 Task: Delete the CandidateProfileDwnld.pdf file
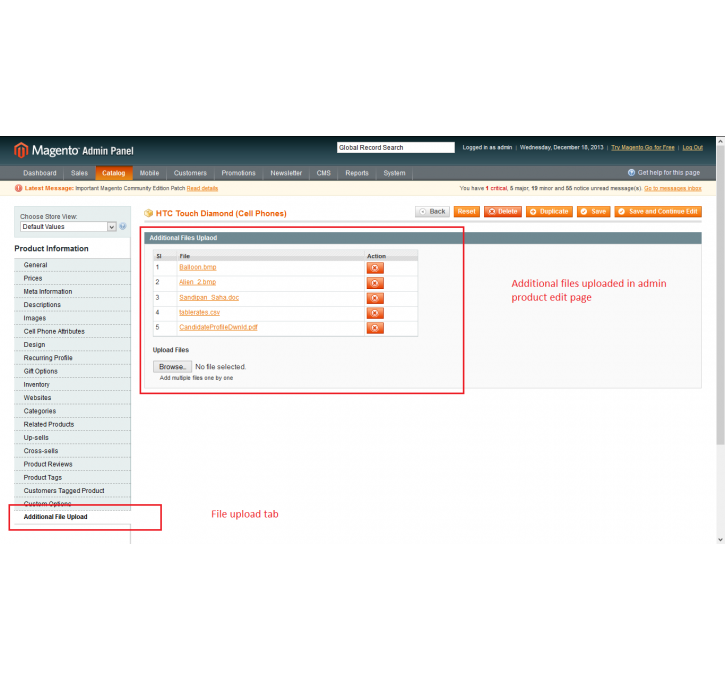point(375,328)
